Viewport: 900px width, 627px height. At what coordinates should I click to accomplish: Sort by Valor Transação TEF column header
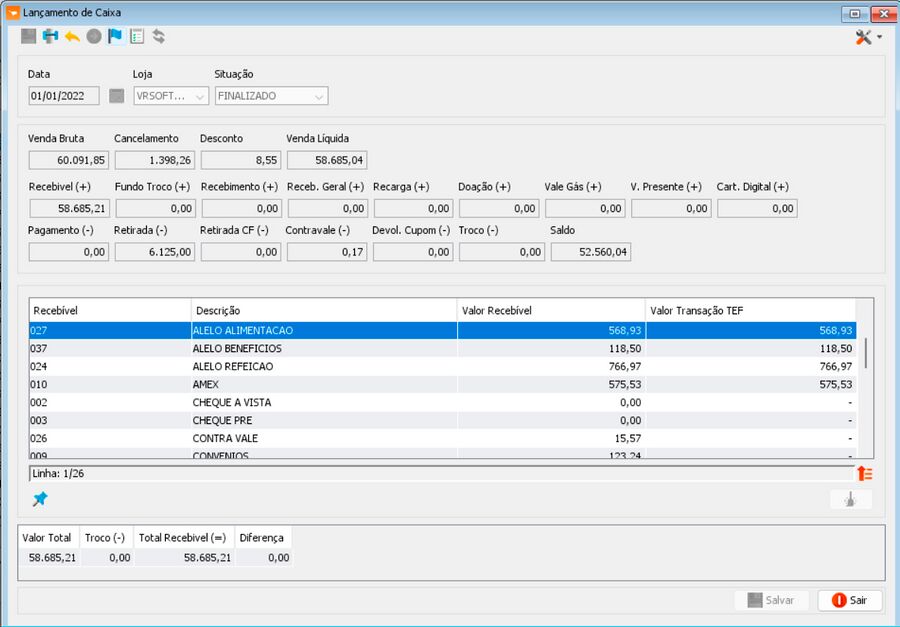coord(750,311)
